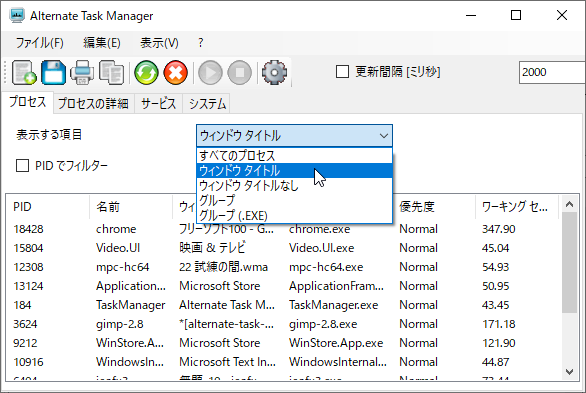586x393 pixels.
Task: Sort by the 名前 column header
Action: [131, 207]
